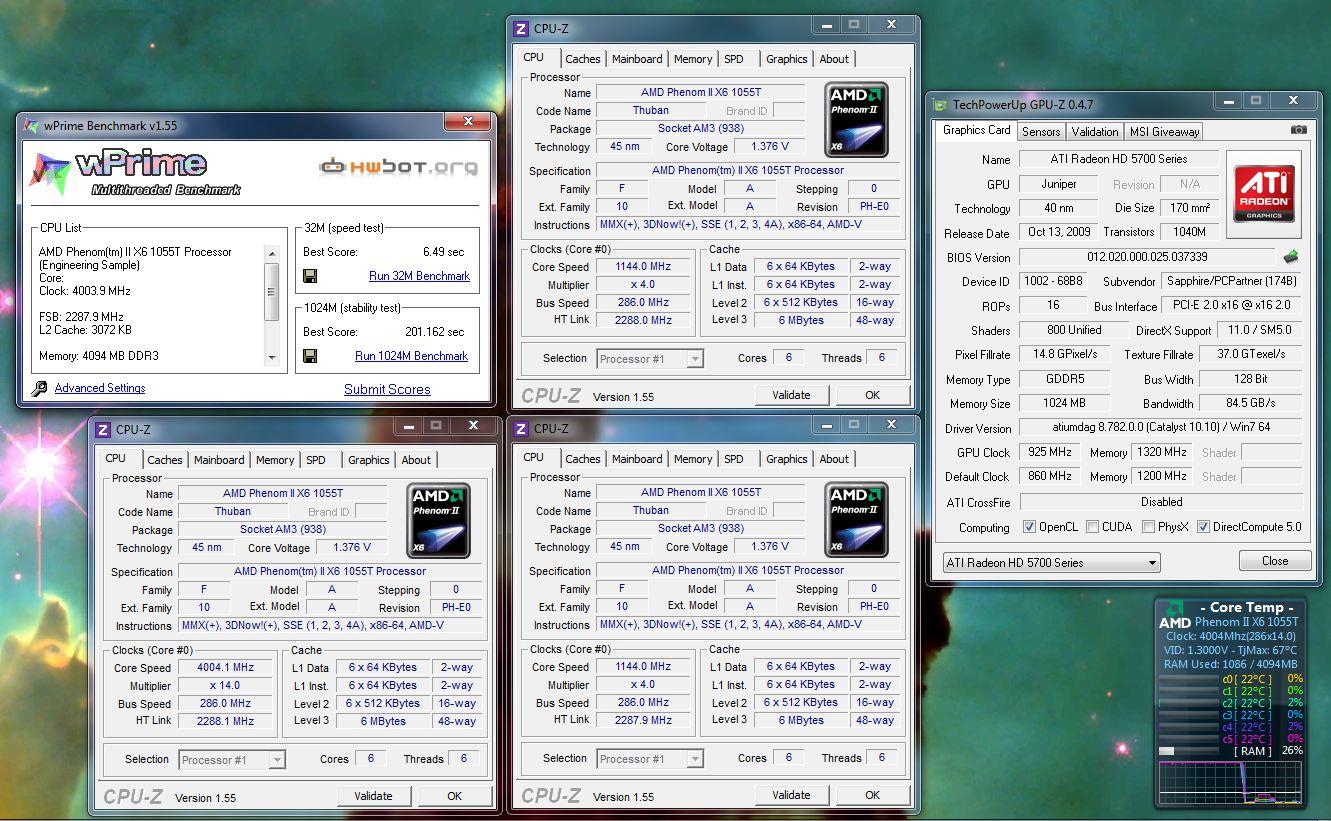The height and width of the screenshot is (821, 1331).
Task: Click the wPrime Benchmark title bar icon
Action: coord(31,126)
